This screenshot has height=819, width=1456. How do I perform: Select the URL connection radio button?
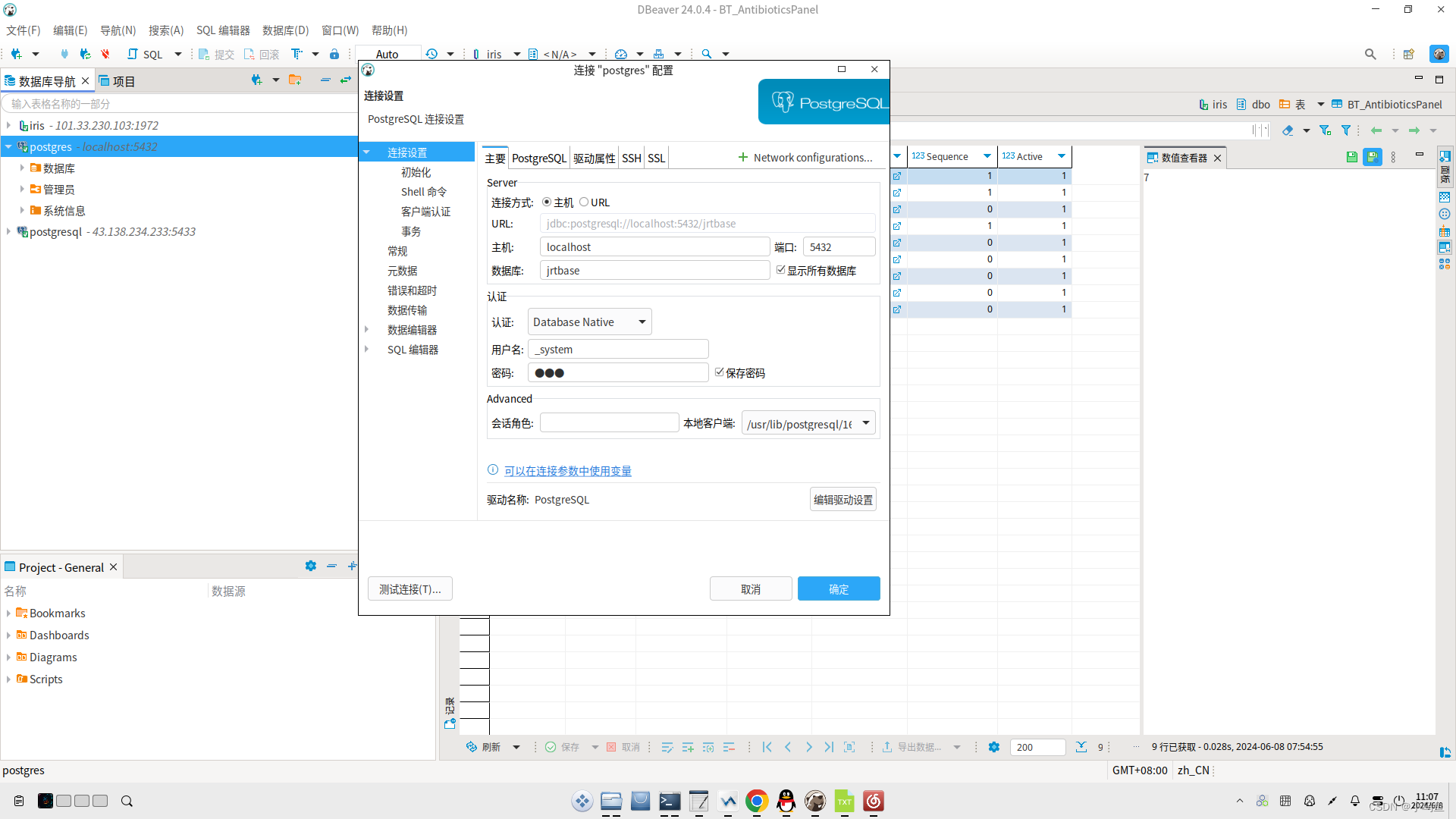pyautogui.click(x=584, y=202)
